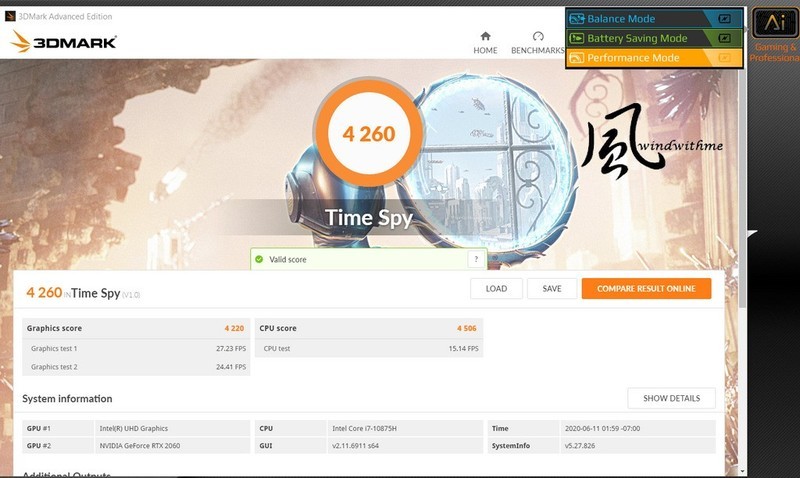This screenshot has width=800, height=478.
Task: Toggle the Battery Saving Mode graph button
Action: coord(724,38)
